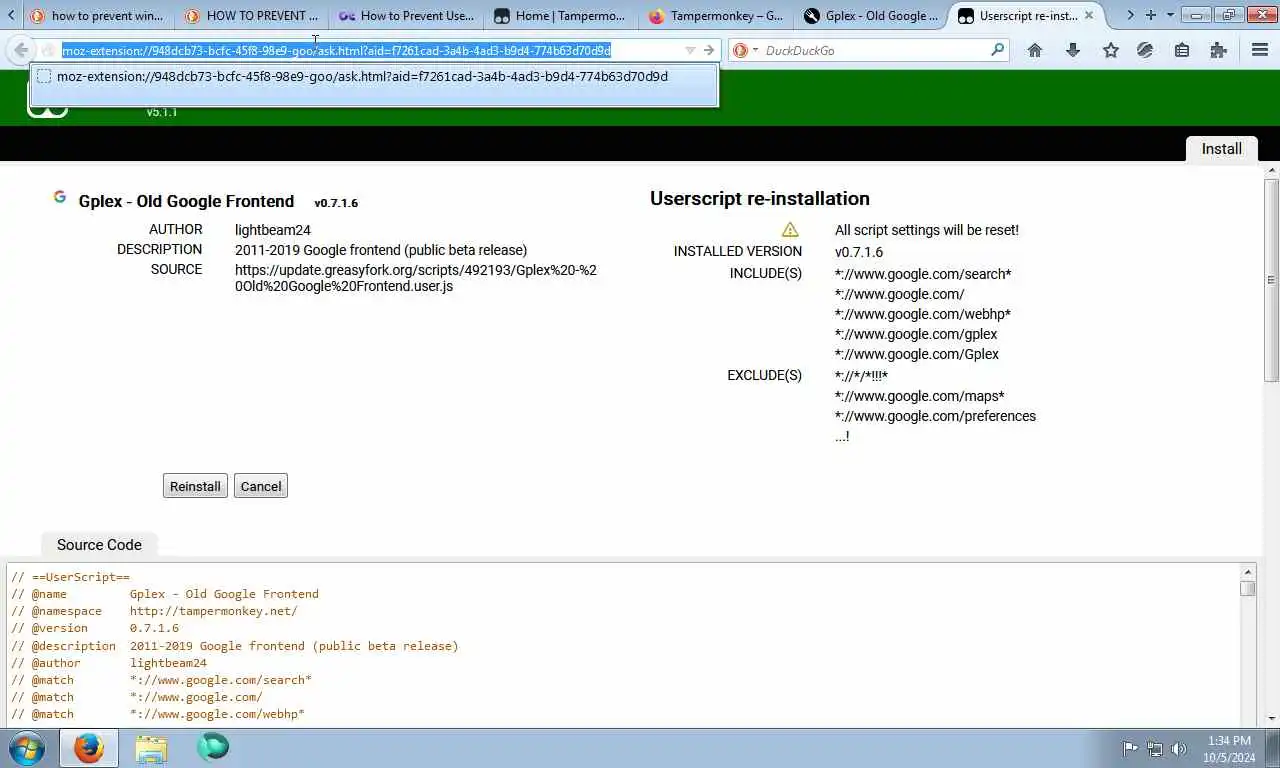The height and width of the screenshot is (768, 1280).
Task: Click the Go arrow in address bar
Action: click(709, 50)
